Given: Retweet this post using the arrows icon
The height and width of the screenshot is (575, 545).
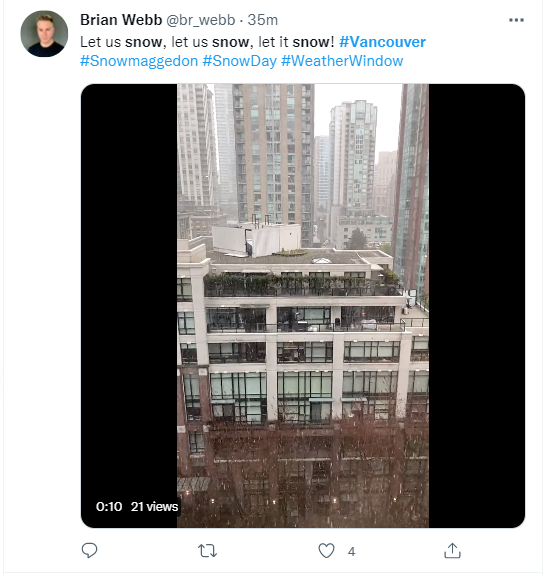Looking at the screenshot, I should pos(207,551).
